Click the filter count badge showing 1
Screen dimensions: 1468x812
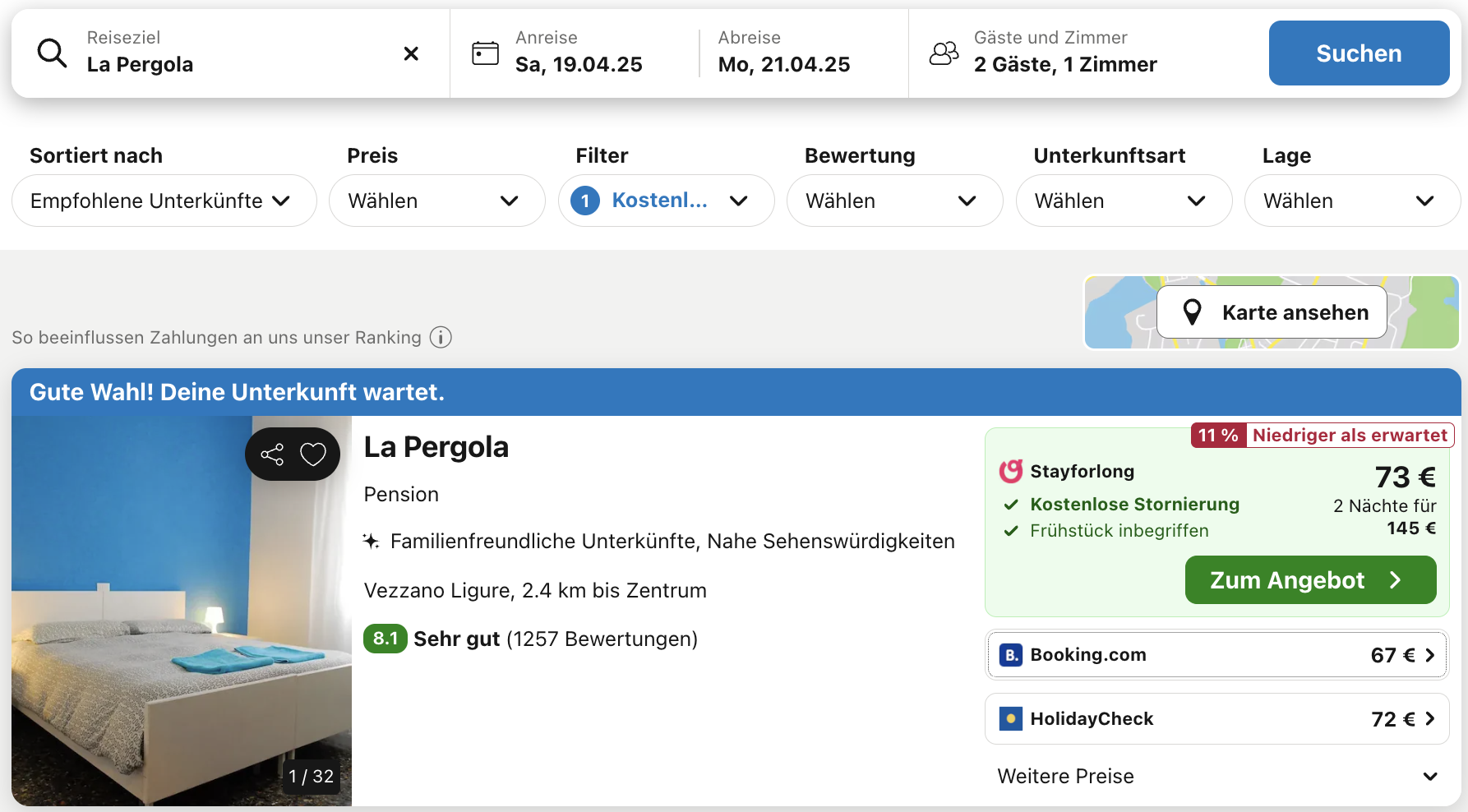pyautogui.click(x=585, y=201)
